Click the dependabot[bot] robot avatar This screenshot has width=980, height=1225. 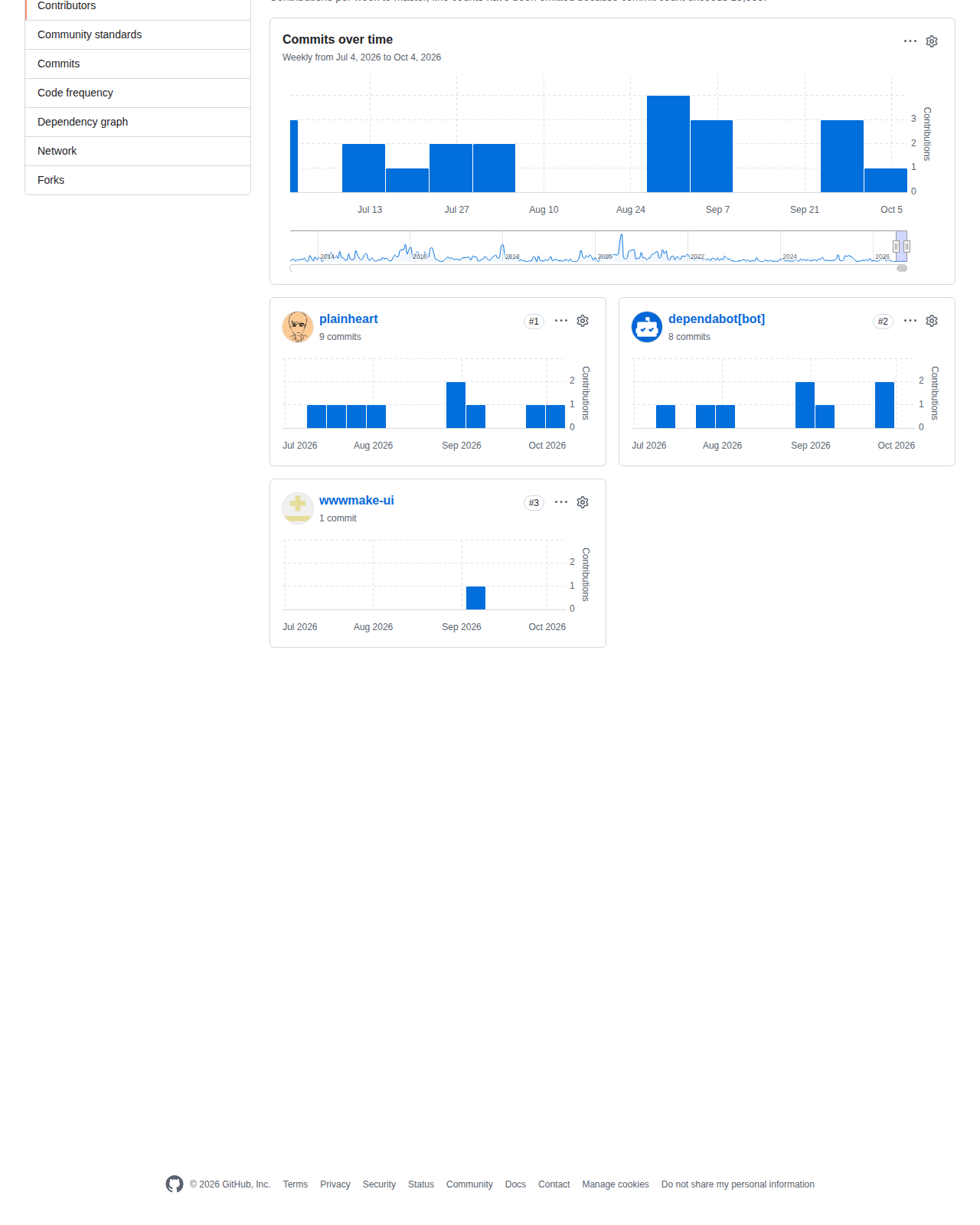647,327
